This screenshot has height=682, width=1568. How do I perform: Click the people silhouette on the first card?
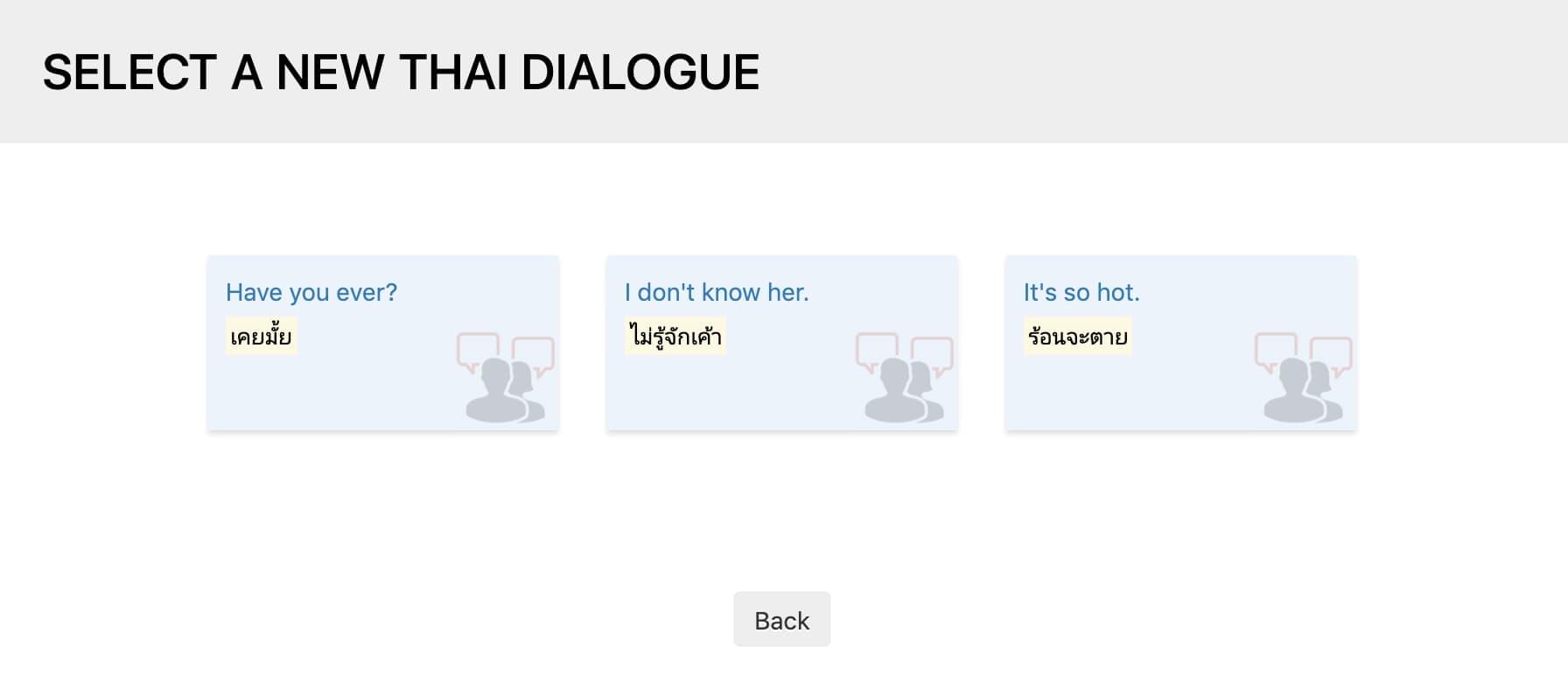point(505,392)
